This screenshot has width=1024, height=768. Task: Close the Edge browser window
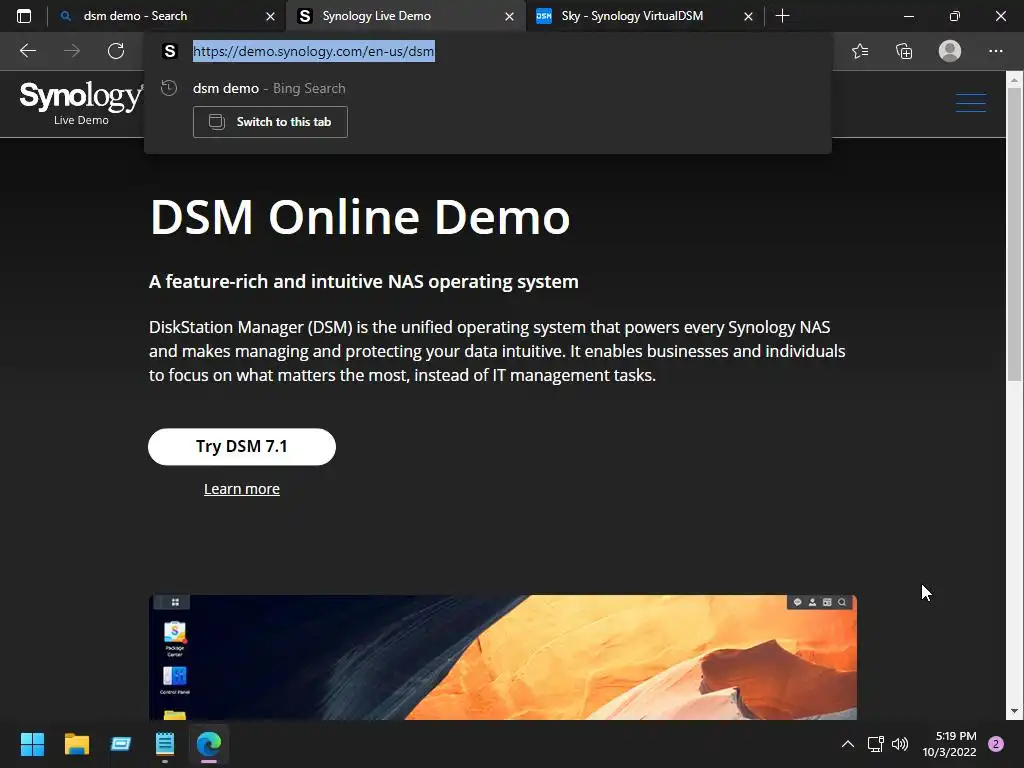(1000, 16)
